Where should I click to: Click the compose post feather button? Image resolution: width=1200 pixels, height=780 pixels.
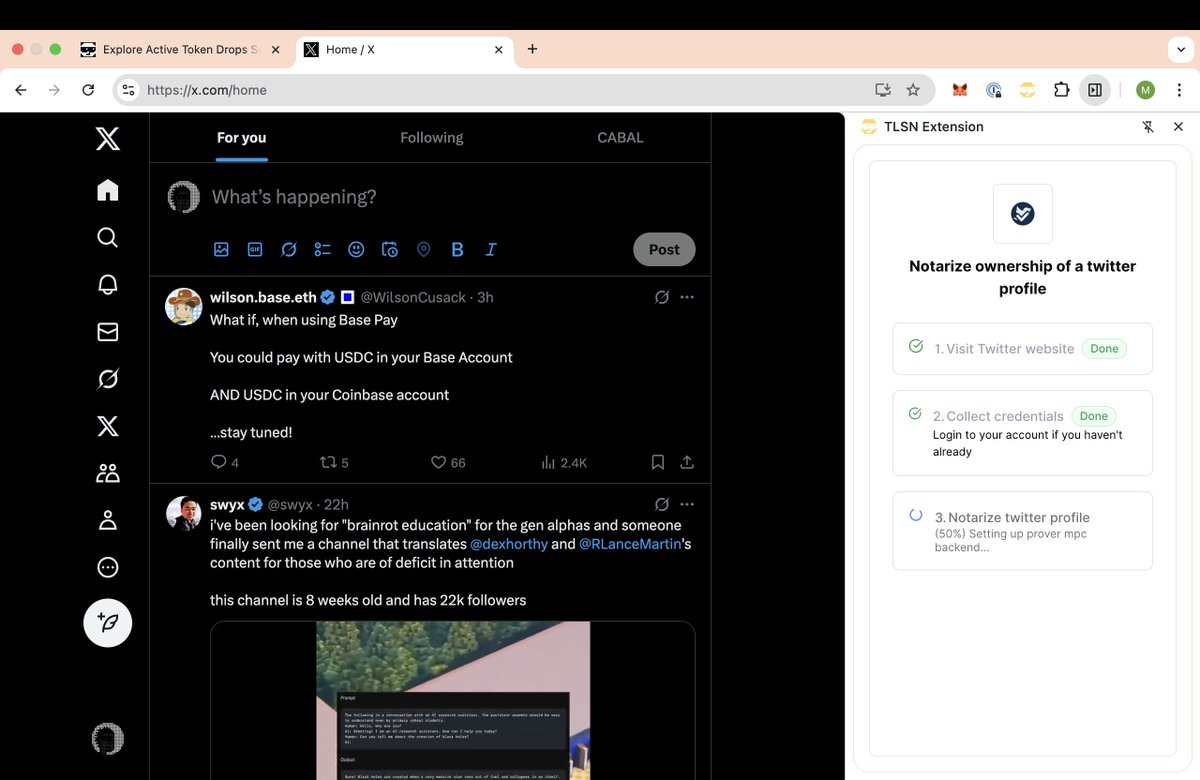click(x=108, y=623)
